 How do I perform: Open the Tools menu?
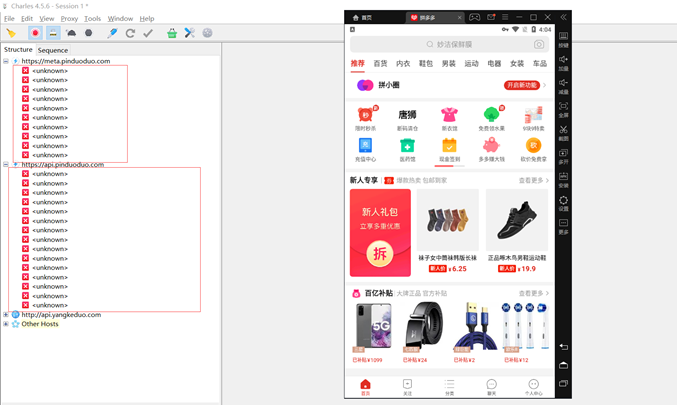[x=92, y=19]
